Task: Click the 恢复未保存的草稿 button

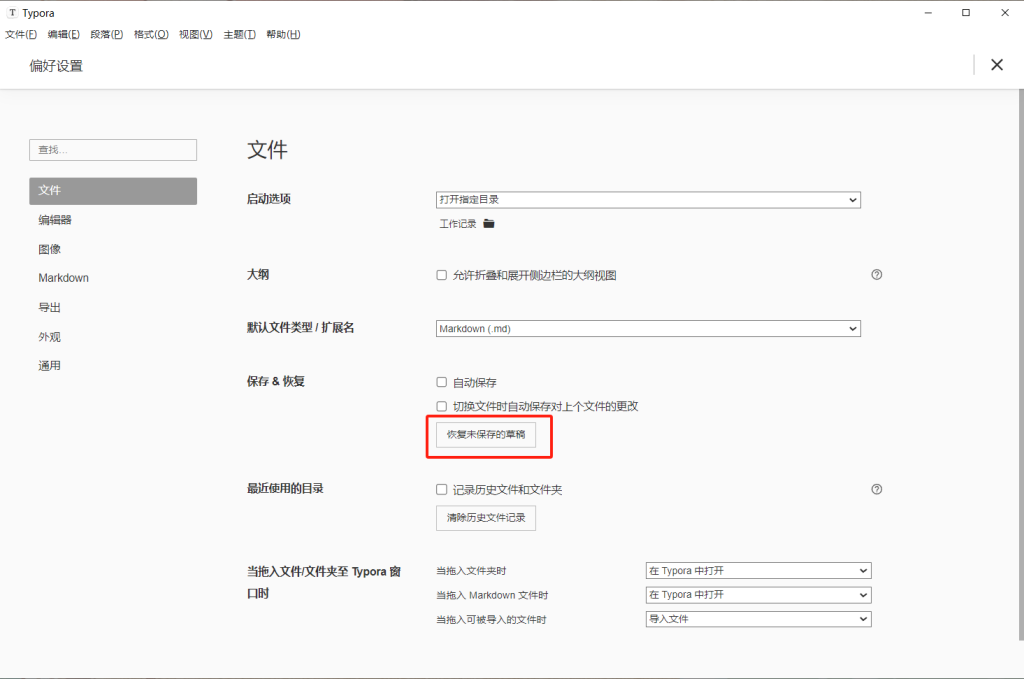Action: pyautogui.click(x=486, y=435)
